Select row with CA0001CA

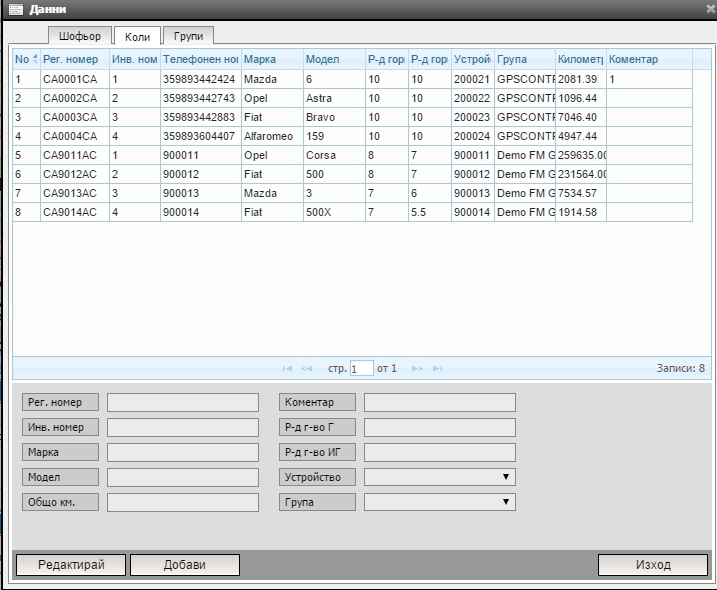point(352,79)
